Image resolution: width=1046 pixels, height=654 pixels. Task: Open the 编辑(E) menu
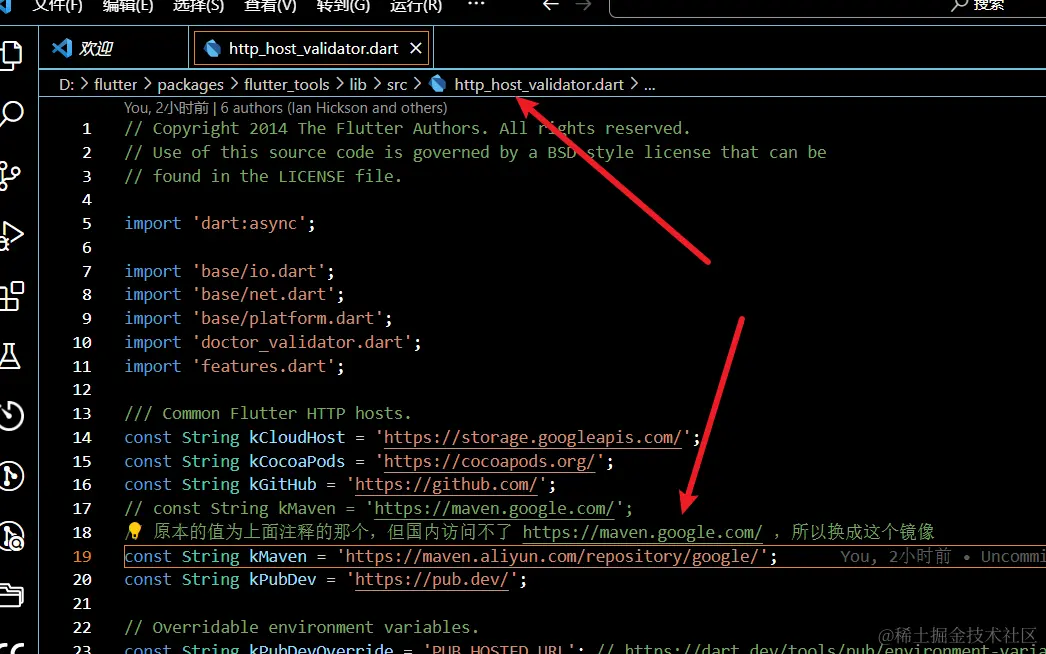tap(127, 5)
